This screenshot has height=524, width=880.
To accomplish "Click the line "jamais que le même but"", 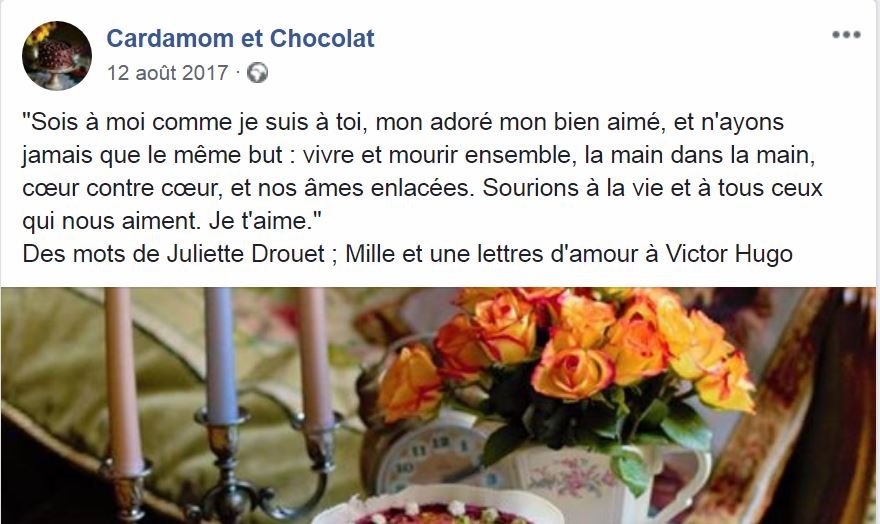I will (419, 155).
